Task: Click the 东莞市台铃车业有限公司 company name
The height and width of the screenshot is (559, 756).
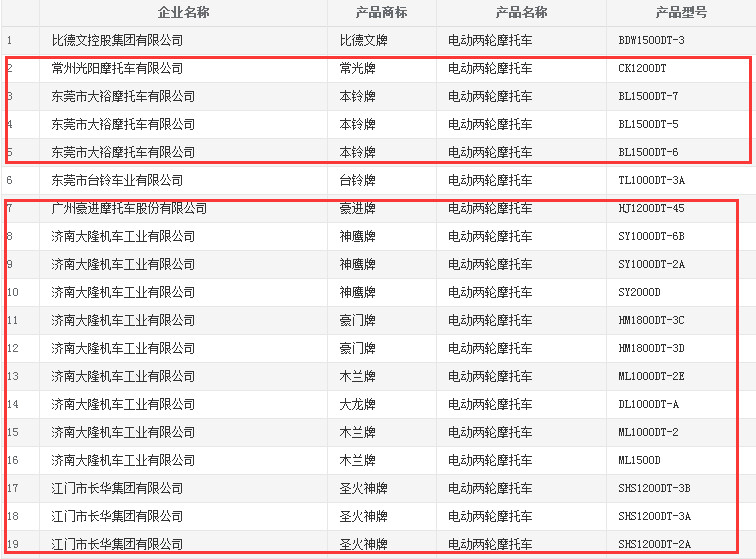Action: (117, 181)
